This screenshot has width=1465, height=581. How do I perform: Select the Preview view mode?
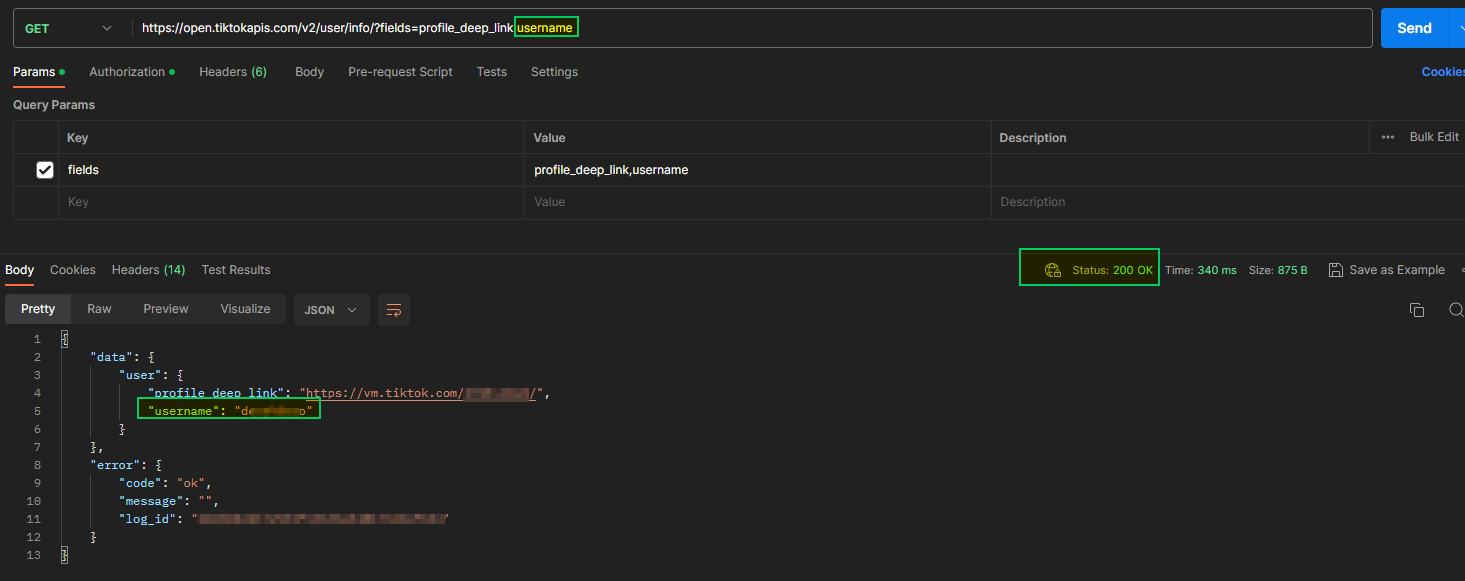coord(166,309)
